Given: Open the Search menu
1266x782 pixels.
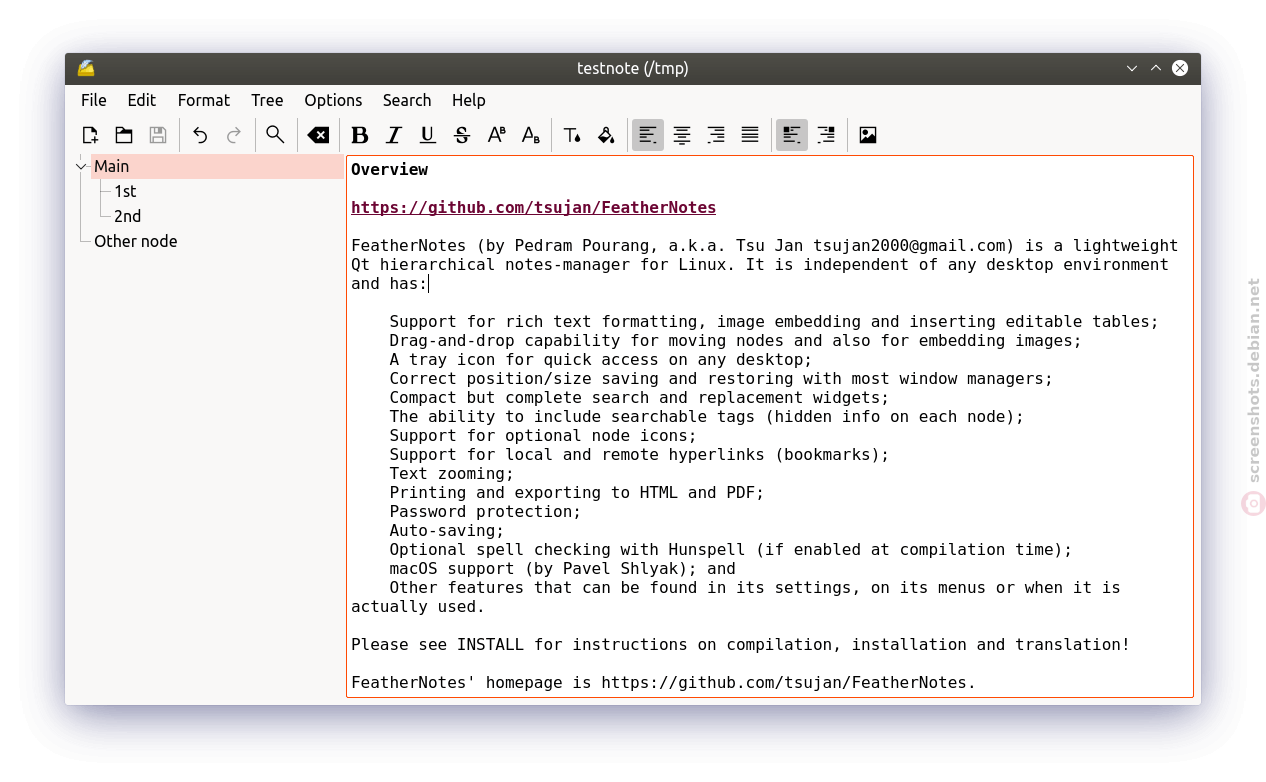Looking at the screenshot, I should point(407,100).
